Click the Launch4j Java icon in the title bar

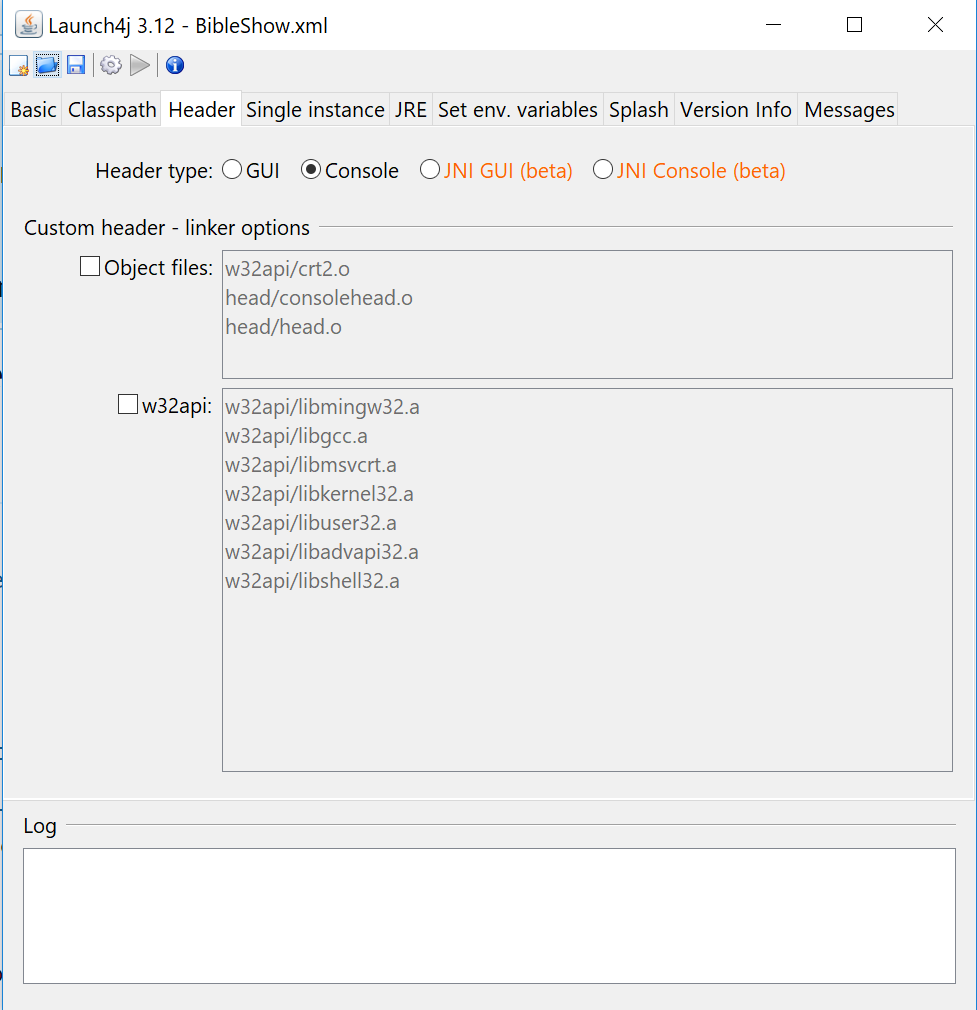28,25
